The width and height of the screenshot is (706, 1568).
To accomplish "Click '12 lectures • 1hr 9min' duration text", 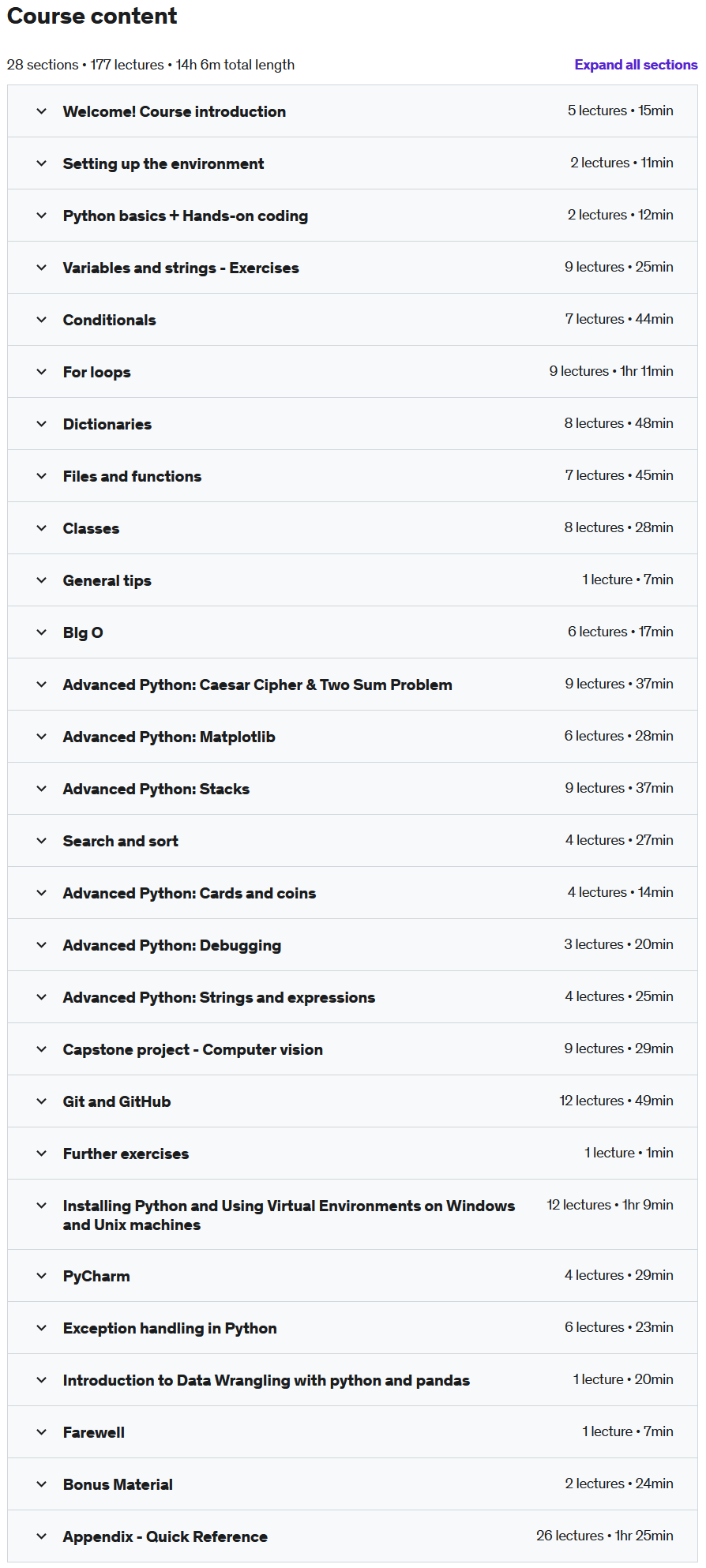I will [x=610, y=1205].
